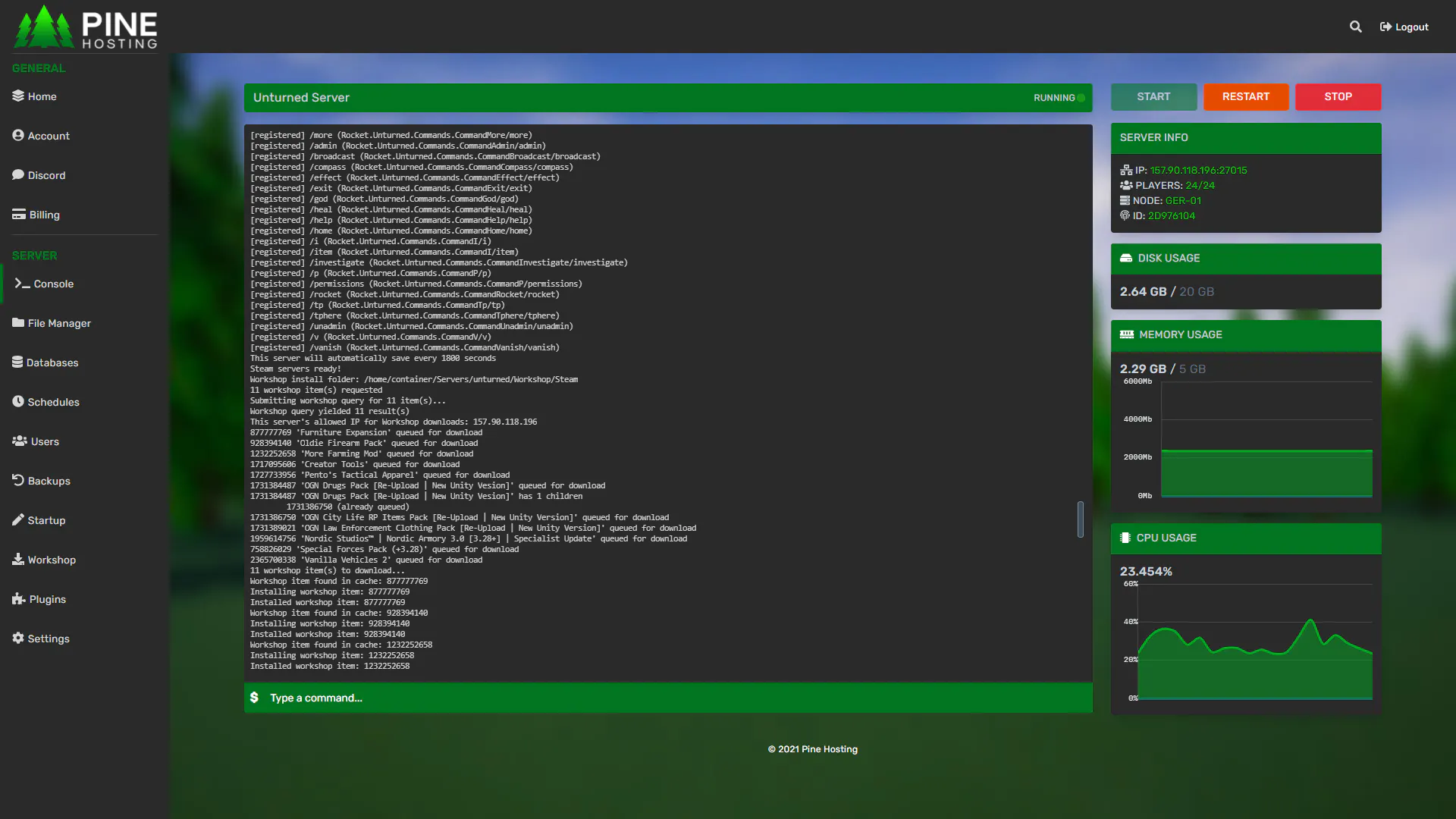Click the server IP 157.90.118.196:27015
The image size is (1456, 819).
[x=1198, y=170]
